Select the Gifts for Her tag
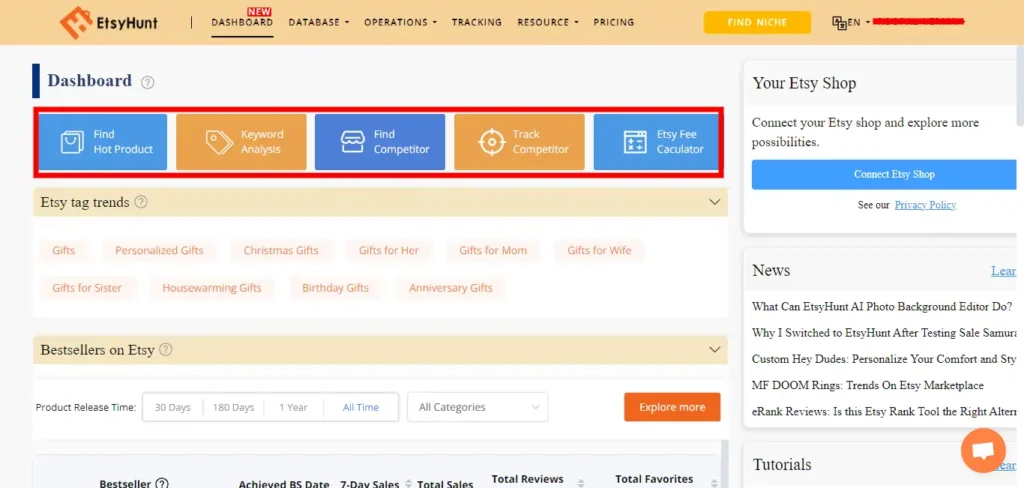 point(389,250)
